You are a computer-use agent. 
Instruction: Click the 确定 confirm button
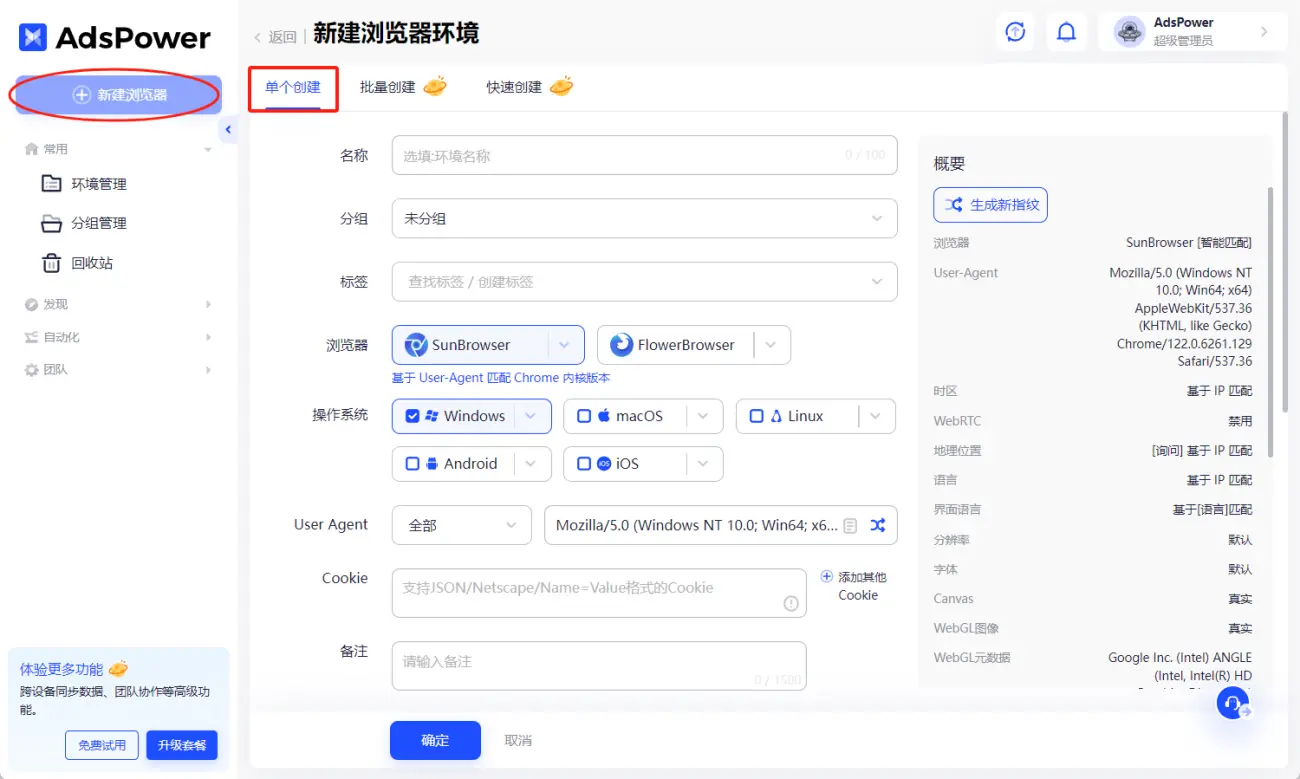point(435,740)
